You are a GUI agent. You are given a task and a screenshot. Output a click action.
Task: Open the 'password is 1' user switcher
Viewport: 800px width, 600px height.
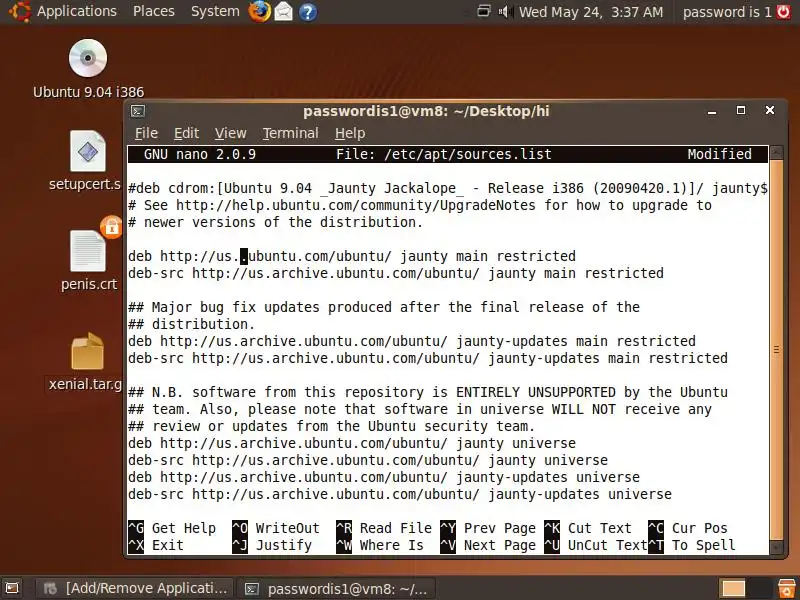[727, 12]
